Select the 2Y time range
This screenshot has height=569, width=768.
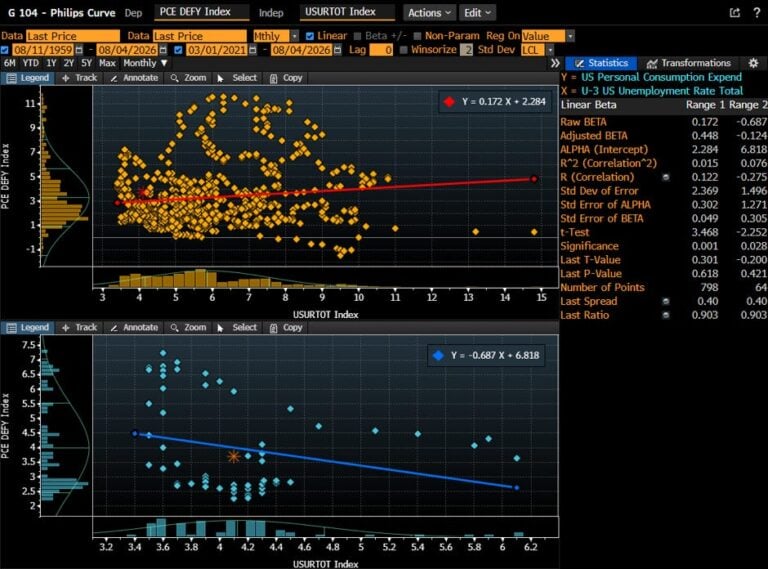pos(69,63)
